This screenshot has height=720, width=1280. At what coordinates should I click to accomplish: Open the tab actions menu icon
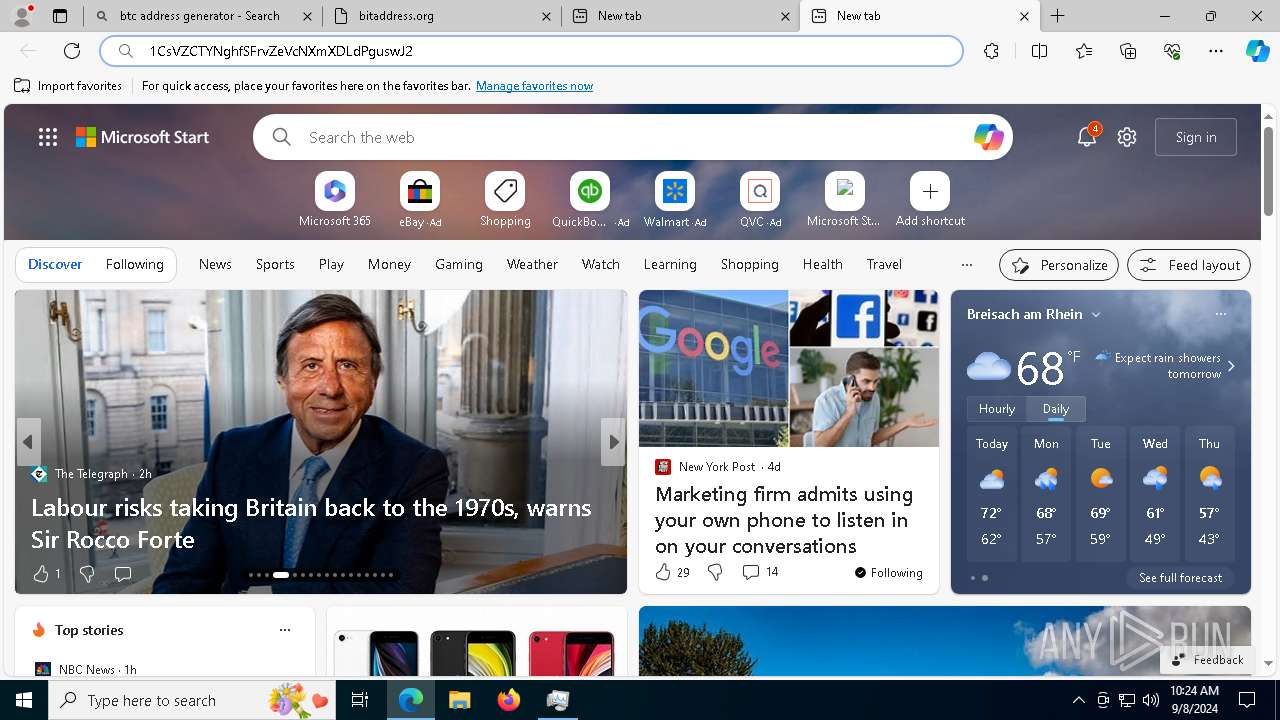60,16
